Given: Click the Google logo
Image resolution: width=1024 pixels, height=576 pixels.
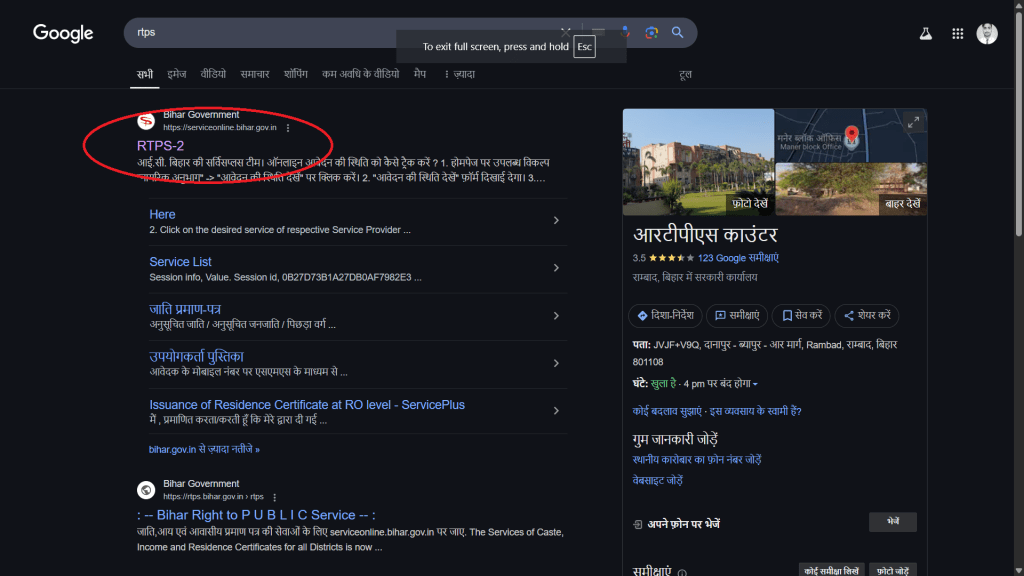Looking at the screenshot, I should [63, 33].
